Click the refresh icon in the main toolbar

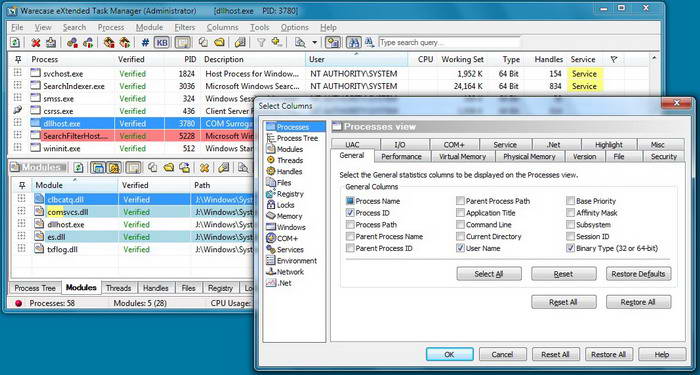pos(15,42)
